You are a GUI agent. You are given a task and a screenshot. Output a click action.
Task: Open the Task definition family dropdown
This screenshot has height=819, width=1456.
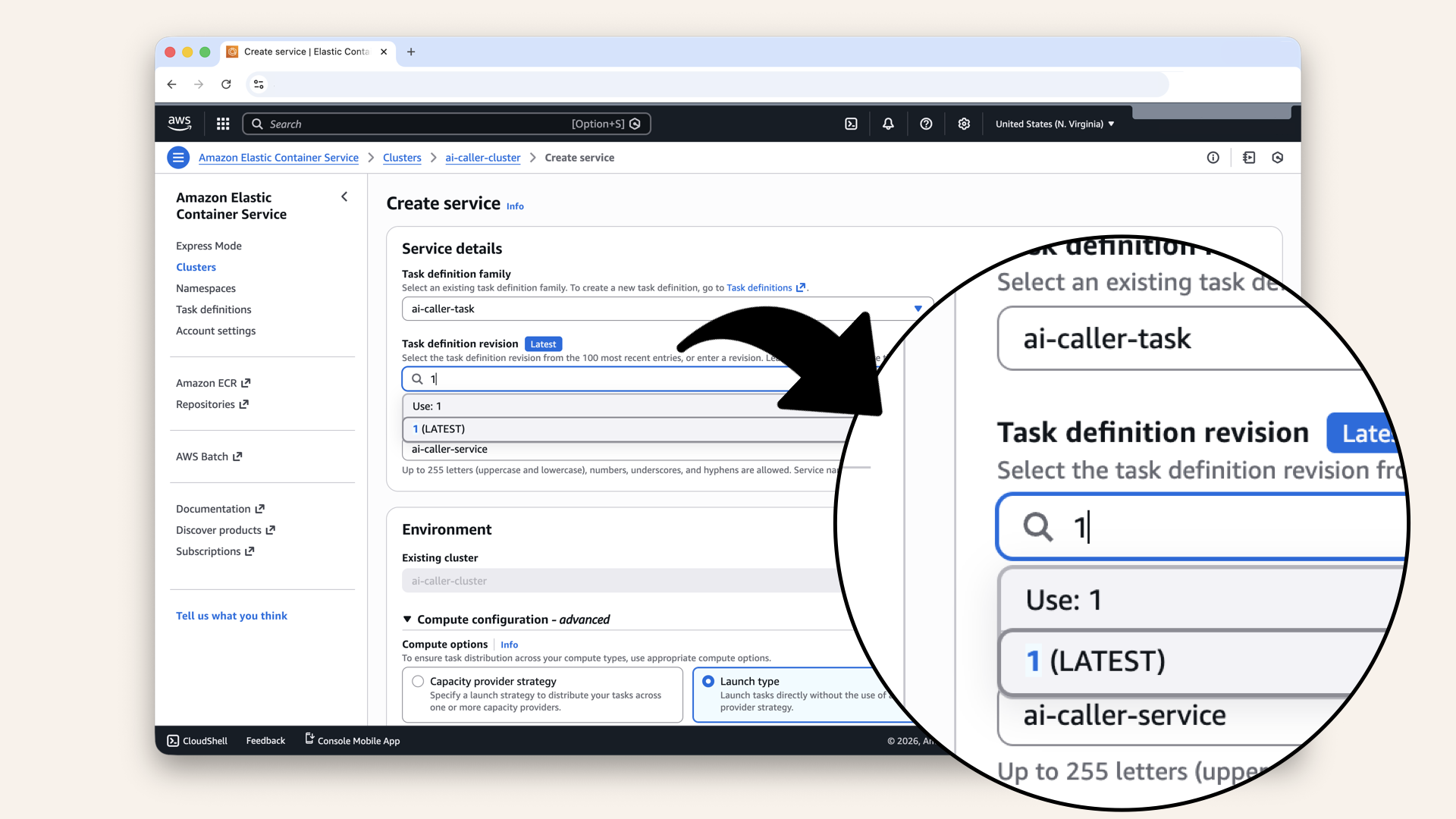pyautogui.click(x=918, y=309)
